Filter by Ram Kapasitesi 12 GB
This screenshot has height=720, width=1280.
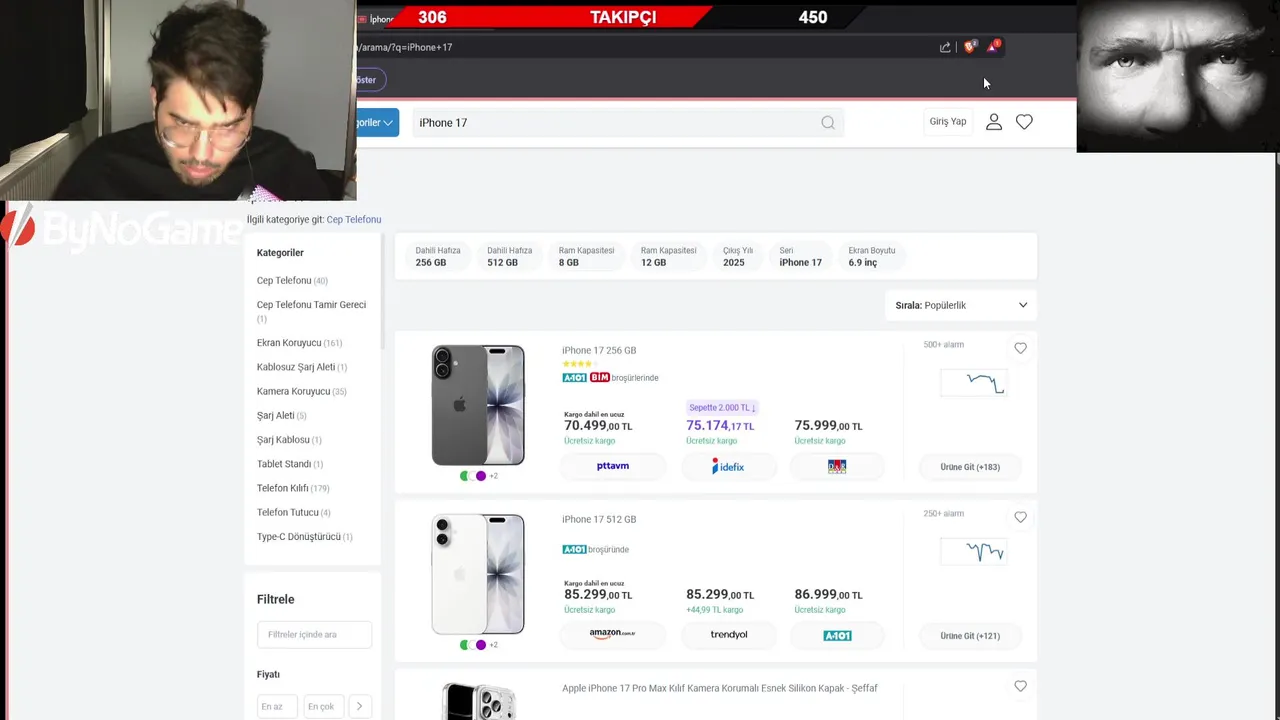pos(668,257)
